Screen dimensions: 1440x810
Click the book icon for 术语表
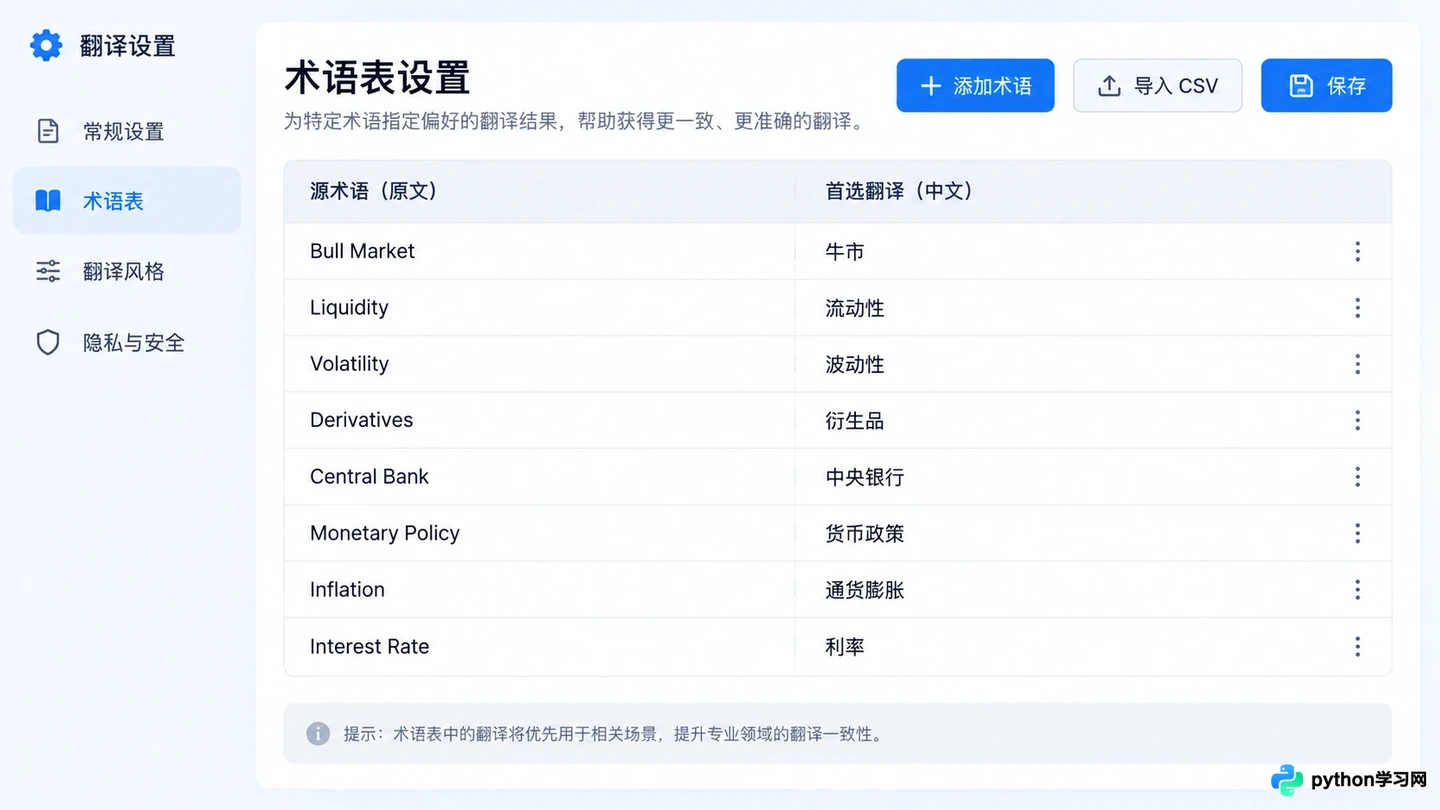click(48, 201)
